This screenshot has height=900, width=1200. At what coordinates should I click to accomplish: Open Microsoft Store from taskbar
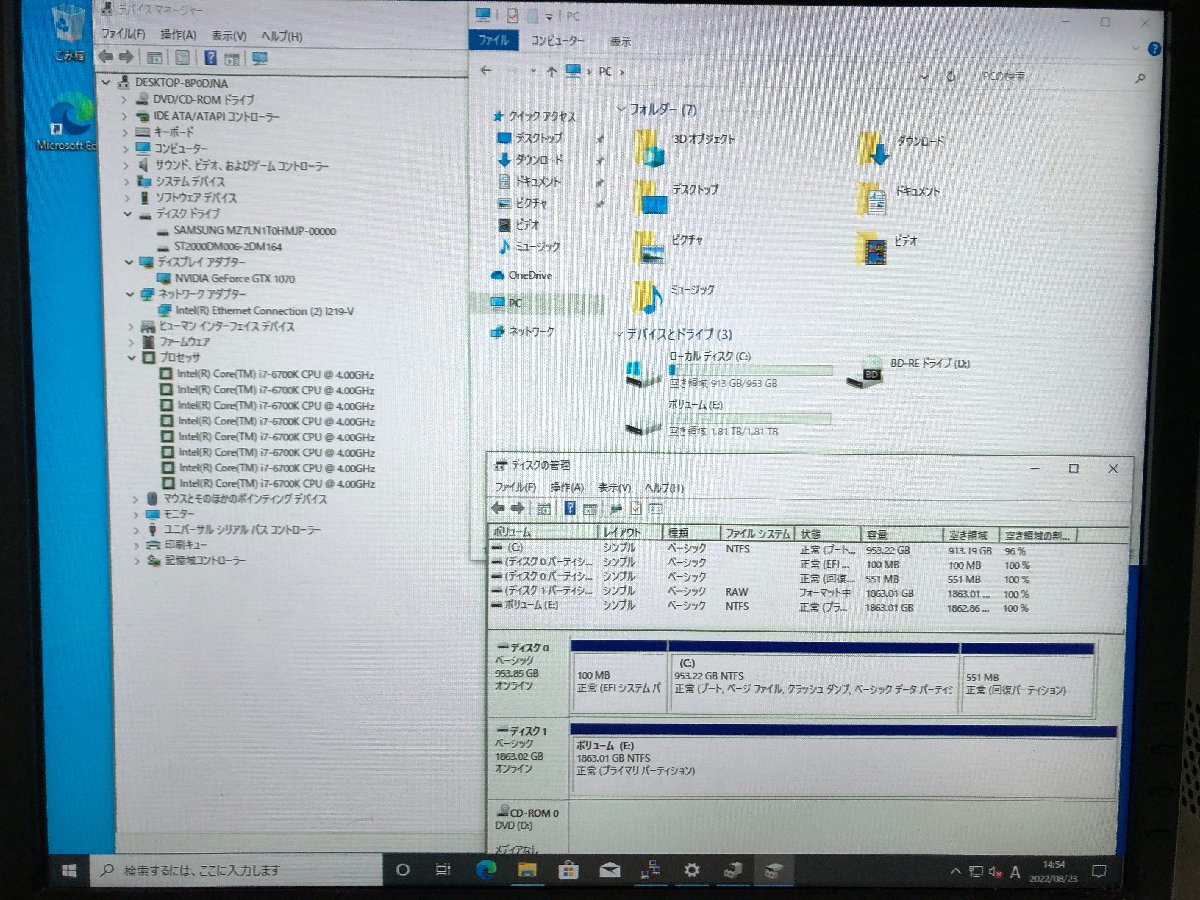[568, 870]
